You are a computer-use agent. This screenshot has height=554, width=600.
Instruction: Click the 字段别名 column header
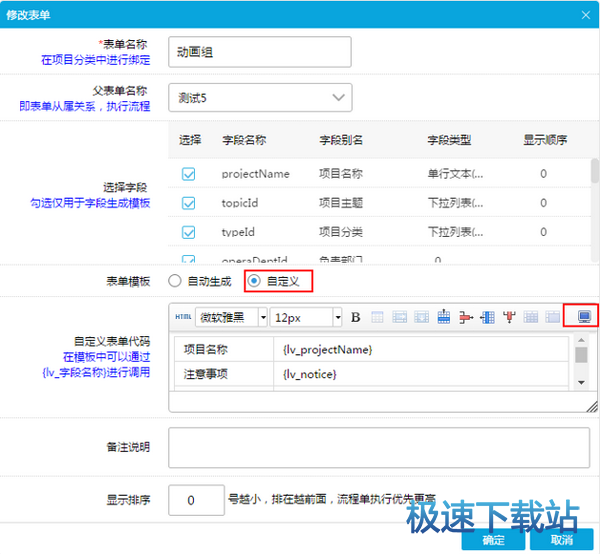point(341,140)
